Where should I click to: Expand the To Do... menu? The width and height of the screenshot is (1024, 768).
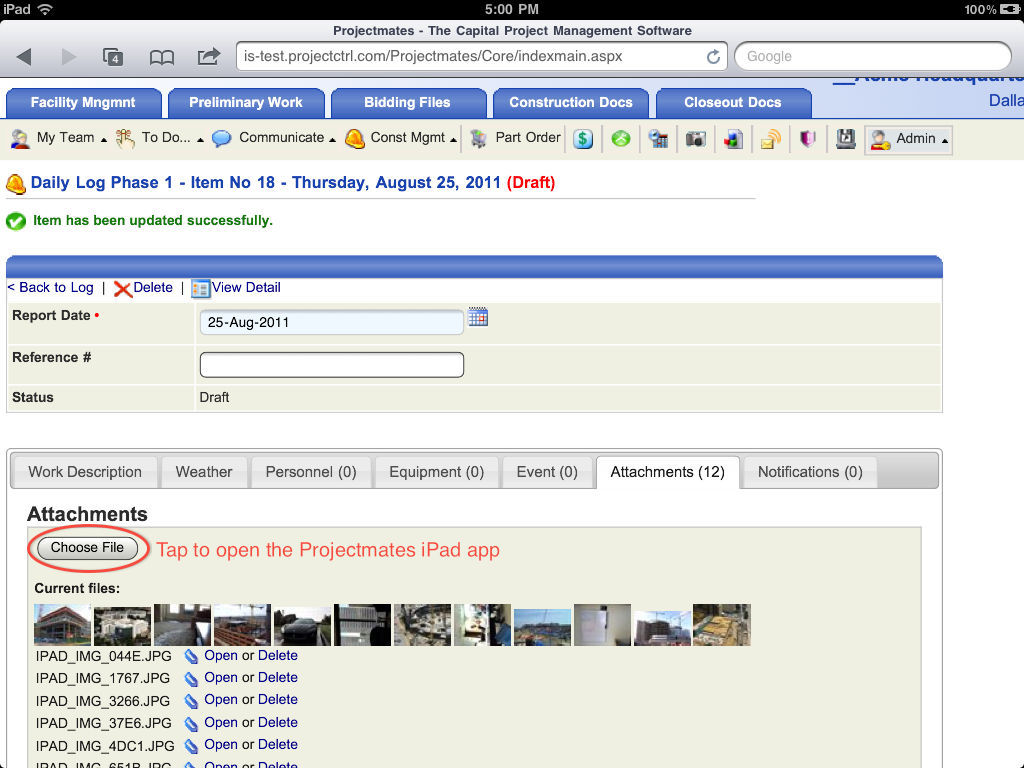click(x=159, y=138)
